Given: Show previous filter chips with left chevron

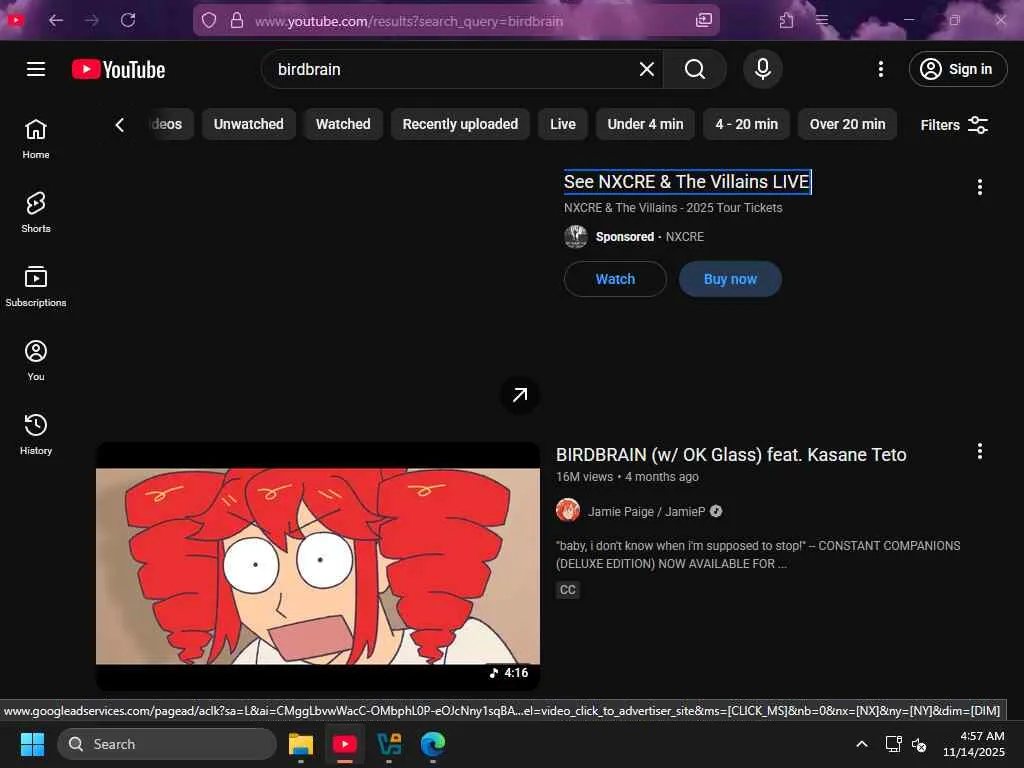Looking at the screenshot, I should click(120, 125).
